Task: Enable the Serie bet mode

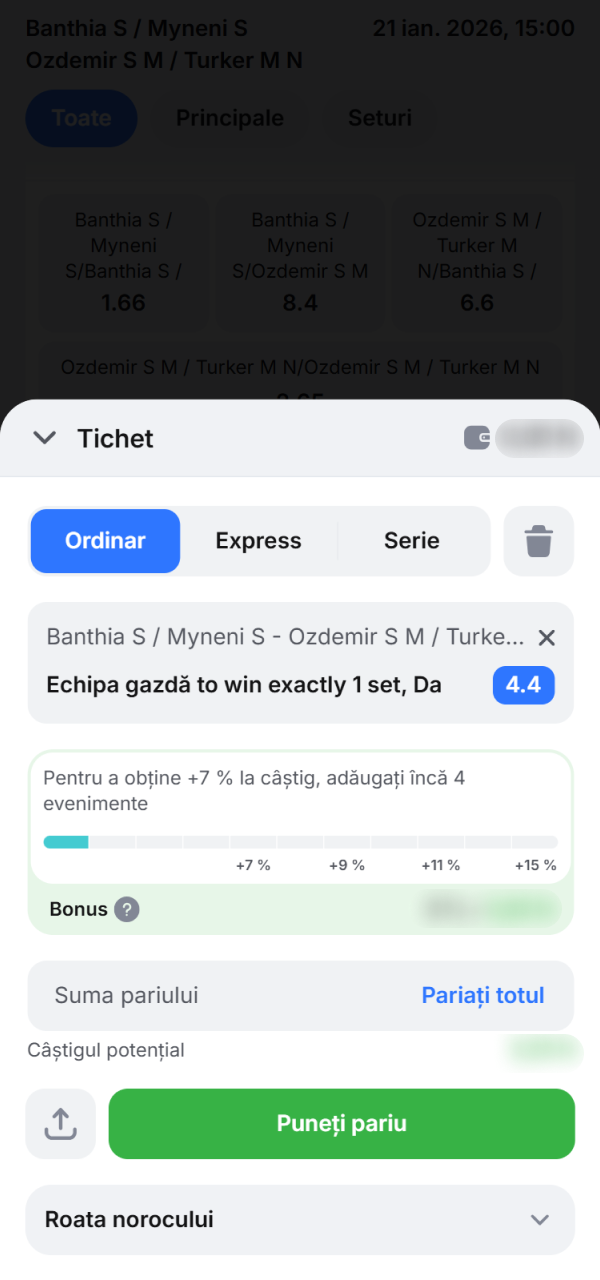Action: pos(411,540)
